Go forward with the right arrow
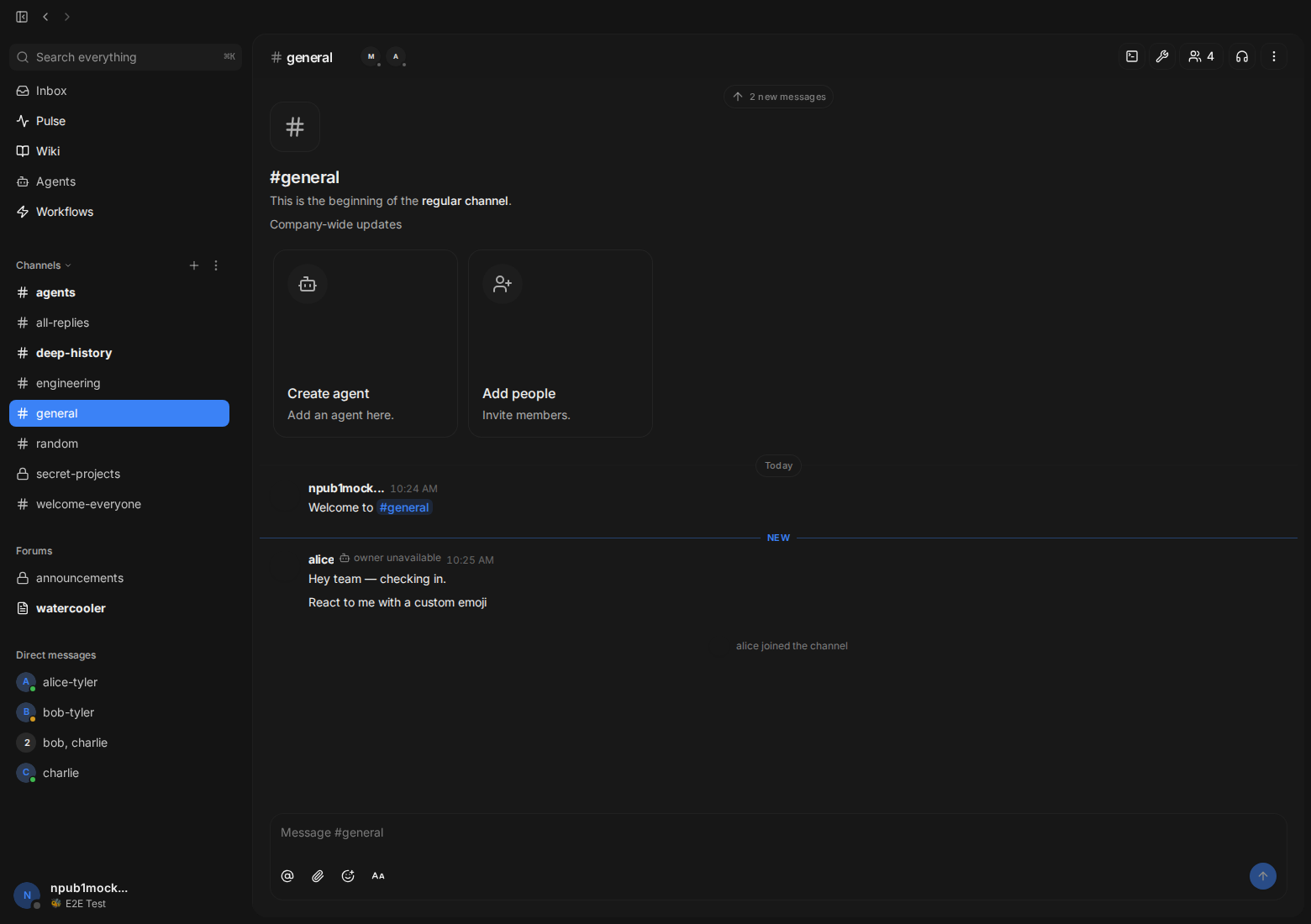 tap(67, 17)
